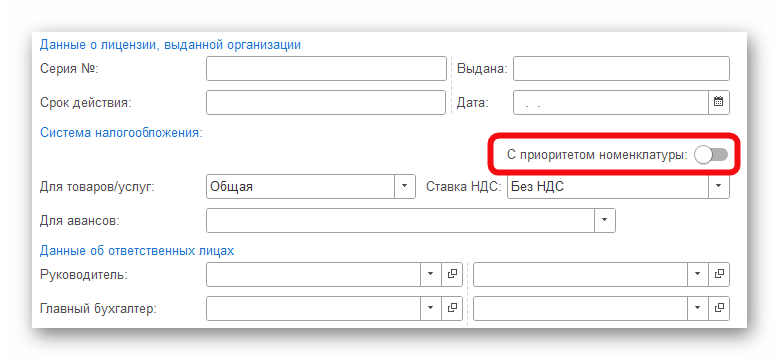Click the Система налогообложения heading
Viewport: 779px width, 360px height.
(121, 133)
